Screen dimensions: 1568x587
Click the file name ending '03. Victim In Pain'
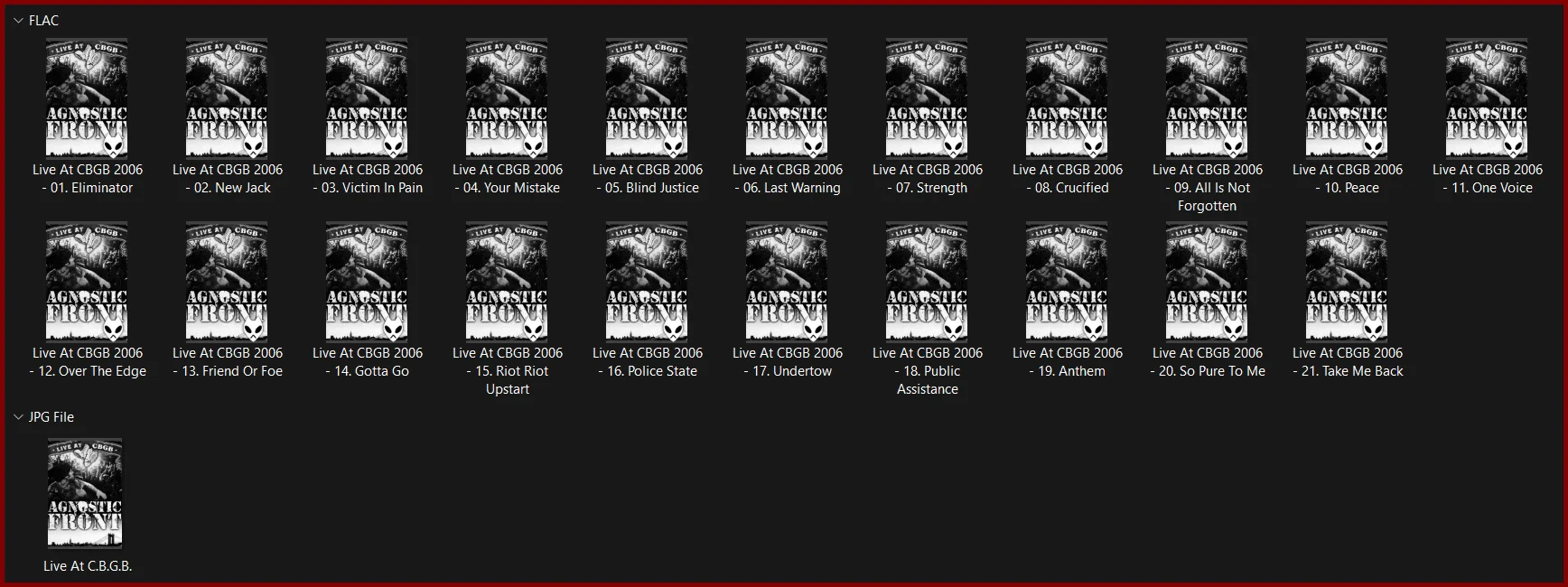(x=368, y=179)
